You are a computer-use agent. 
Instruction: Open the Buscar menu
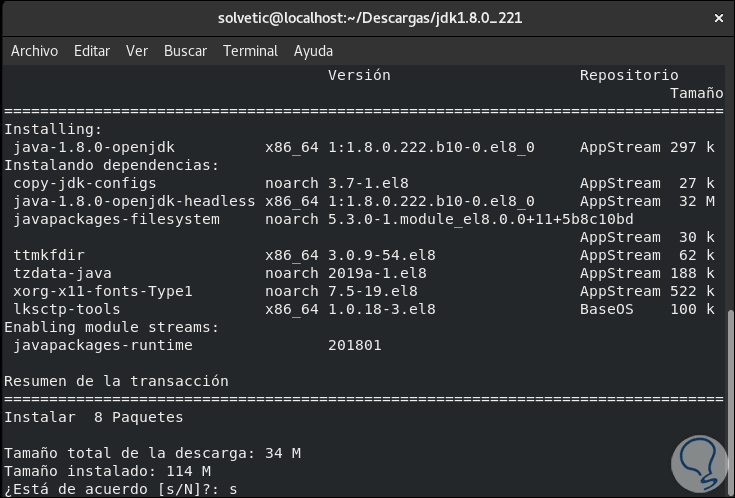[x=185, y=51]
